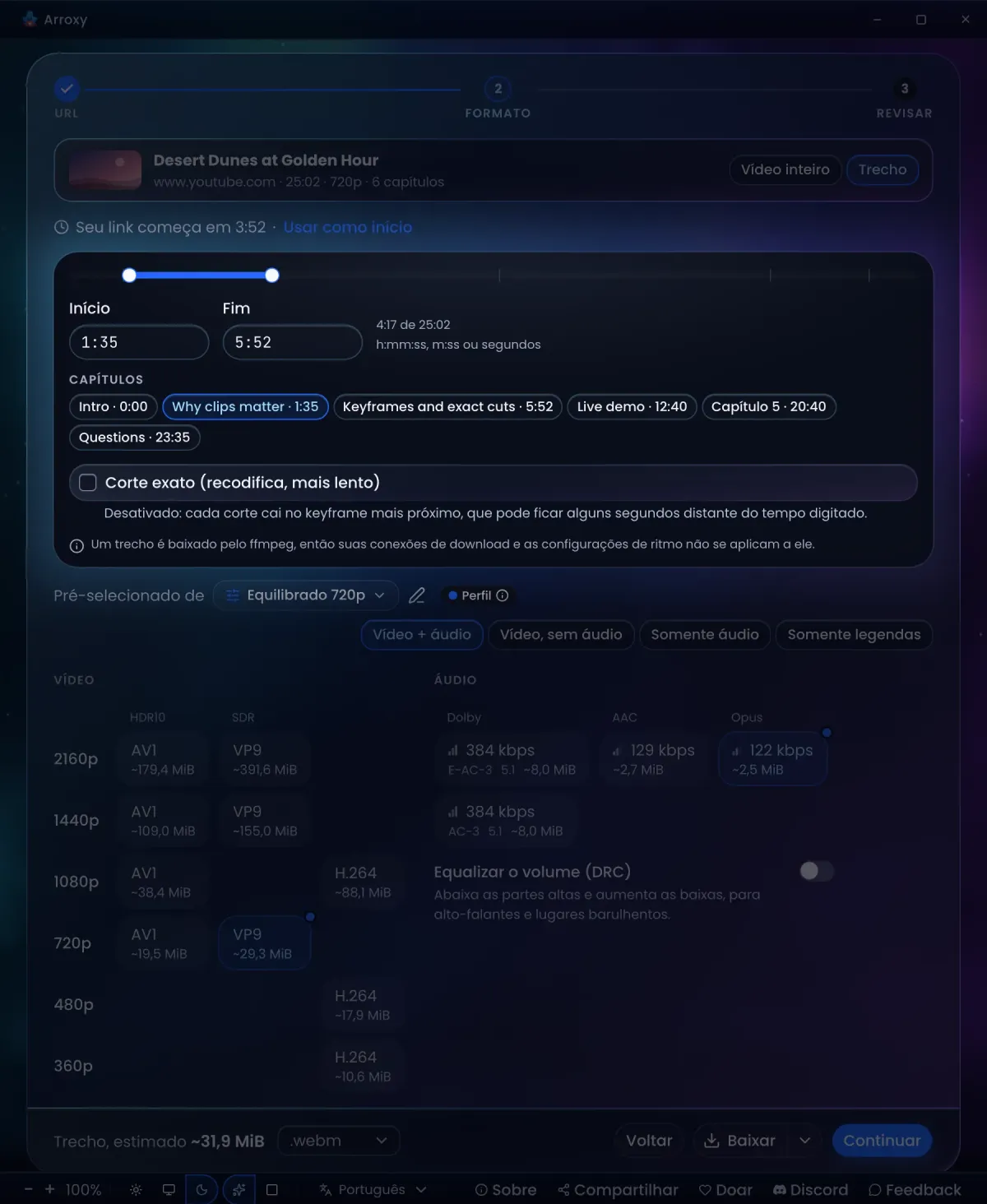Switch to Vídeo inteiro mode
Screen dimensions: 987x1204
[x=785, y=169]
